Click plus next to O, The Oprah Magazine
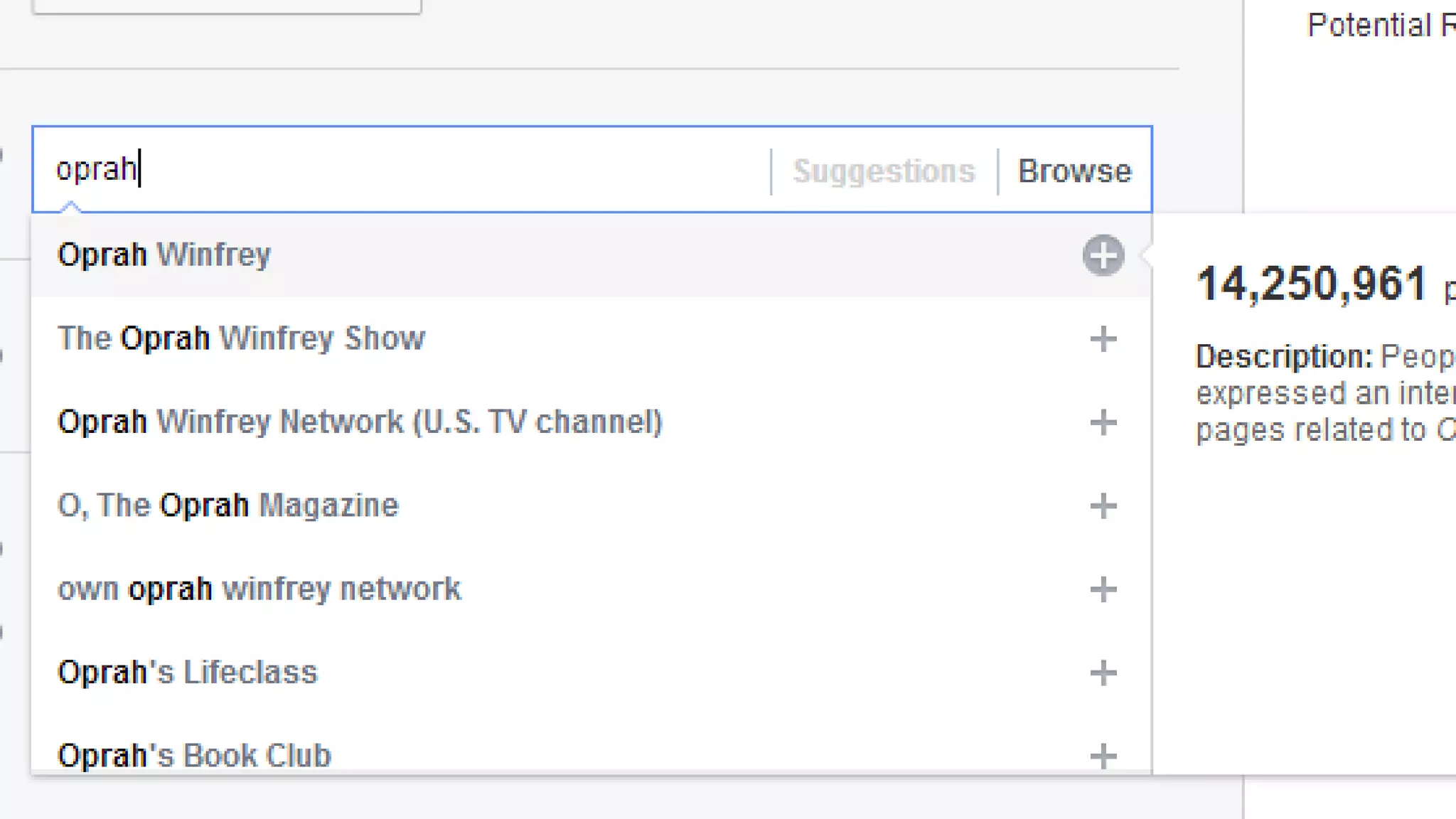 (x=1103, y=506)
